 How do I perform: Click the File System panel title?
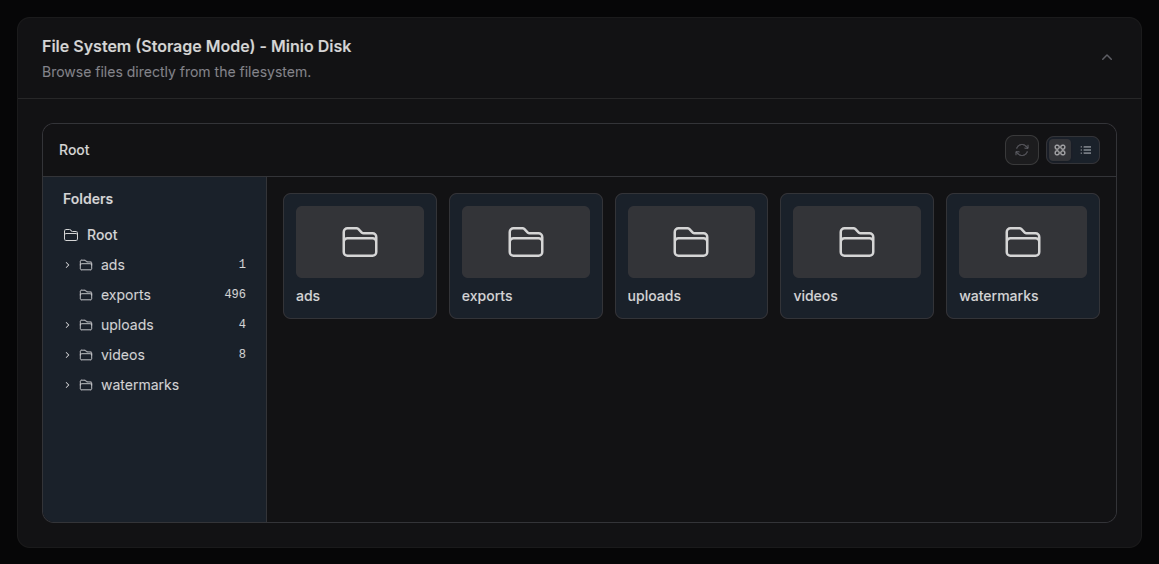(196, 46)
